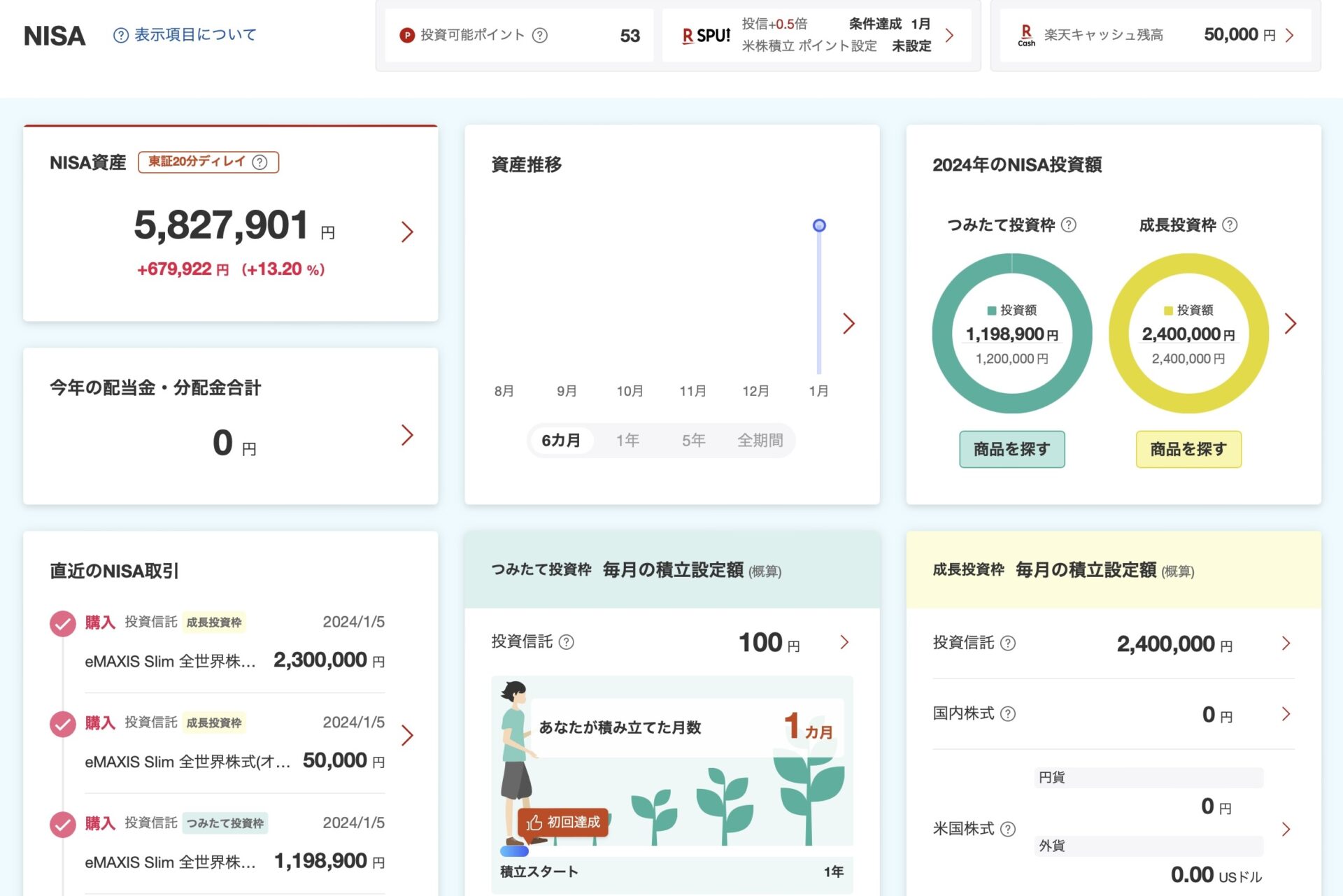This screenshot has width=1343, height=896.
Task: Click the 1,200,000円 つみたて limit
Action: (x=1012, y=359)
